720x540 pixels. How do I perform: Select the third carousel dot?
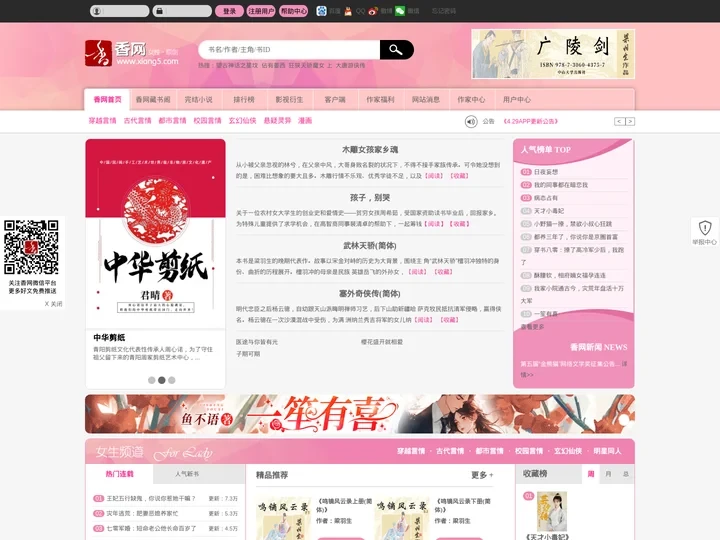click(x=172, y=380)
